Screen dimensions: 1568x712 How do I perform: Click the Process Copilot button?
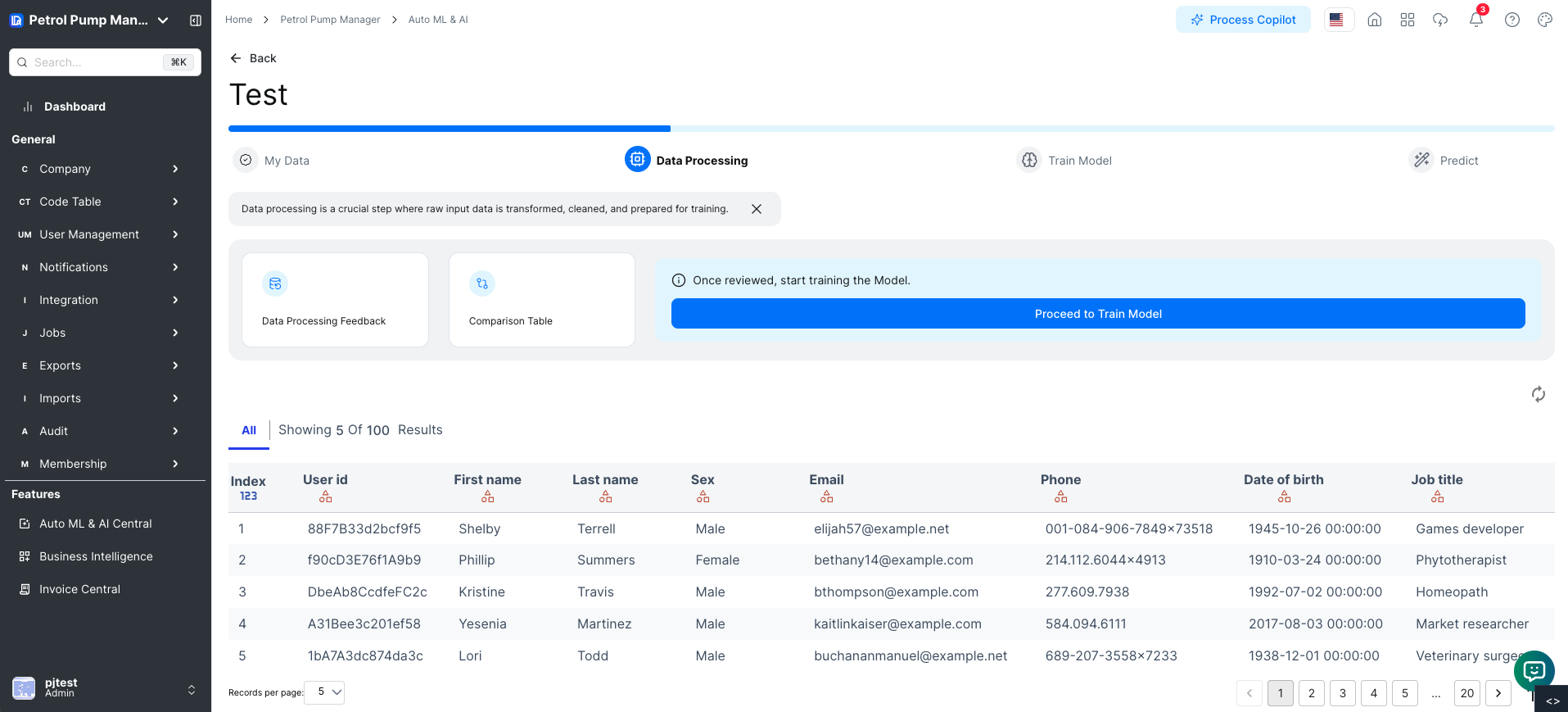1242,20
